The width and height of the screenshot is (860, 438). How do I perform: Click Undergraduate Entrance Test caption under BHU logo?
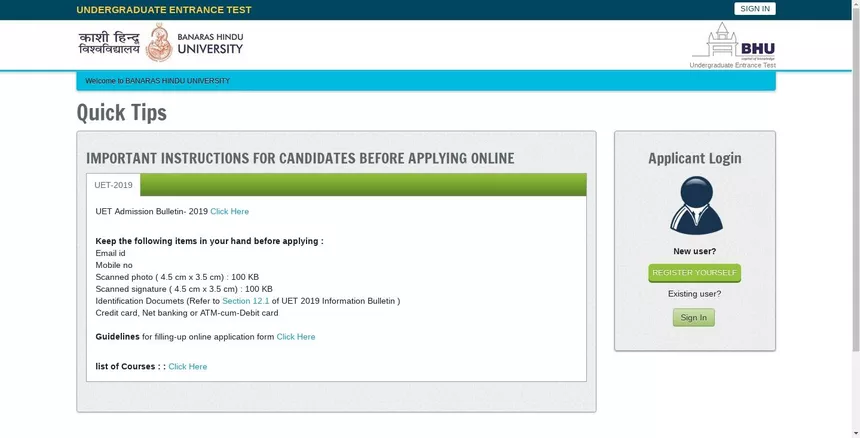coord(732,65)
